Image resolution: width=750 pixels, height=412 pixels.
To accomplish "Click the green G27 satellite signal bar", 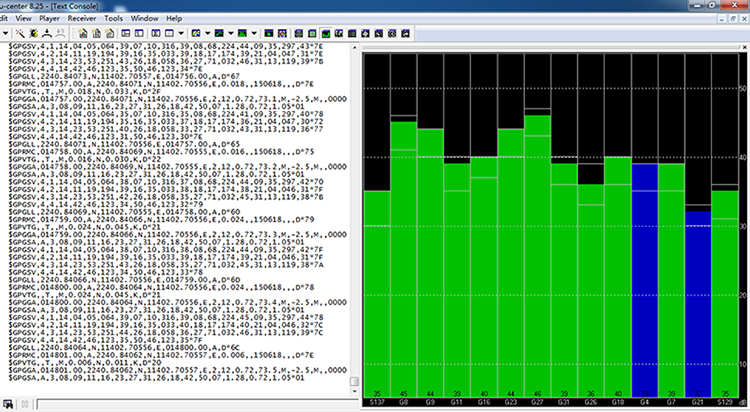I will [537, 250].
